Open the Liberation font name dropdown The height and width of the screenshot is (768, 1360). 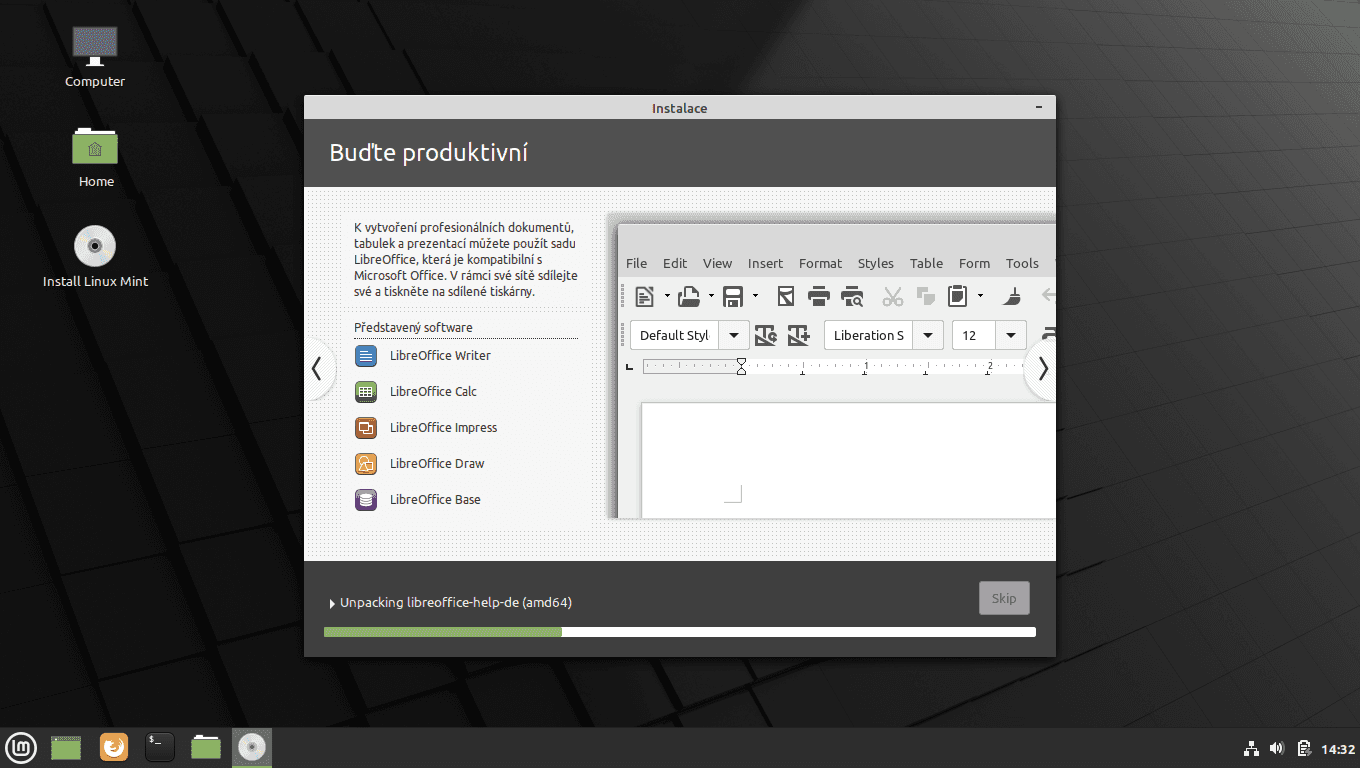pos(928,335)
